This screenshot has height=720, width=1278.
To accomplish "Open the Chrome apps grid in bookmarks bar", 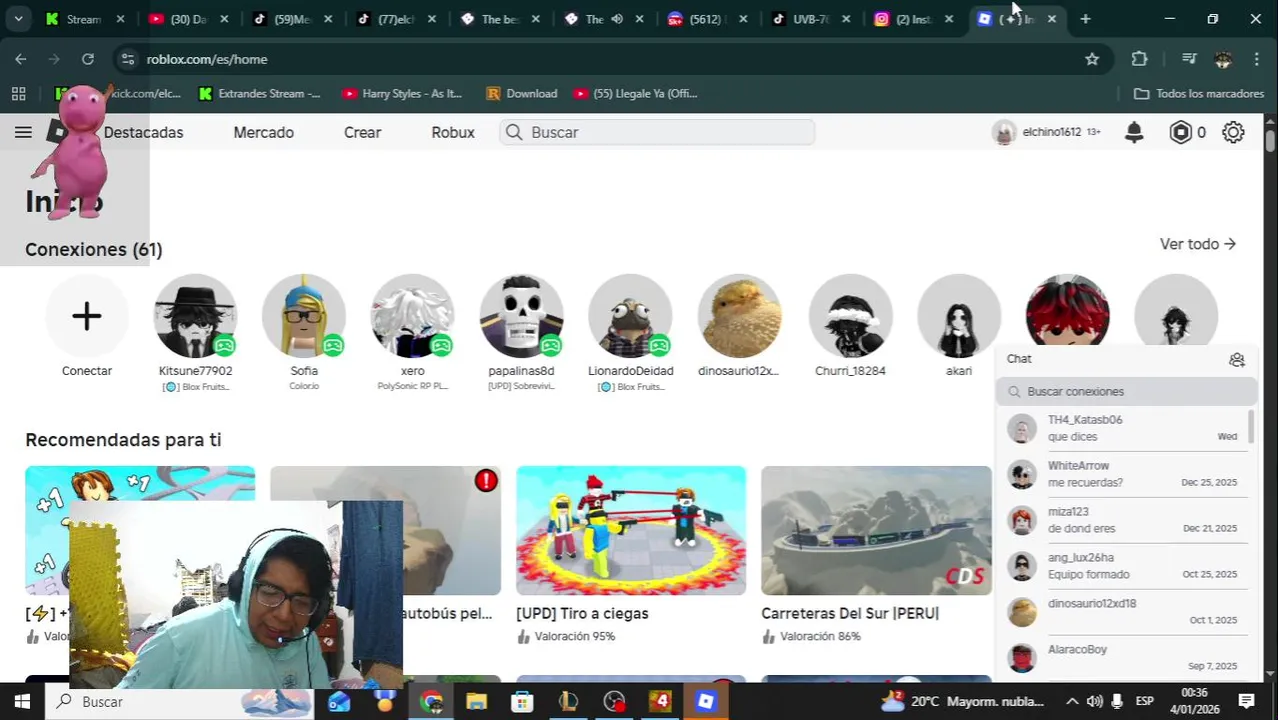I will 18,93.
